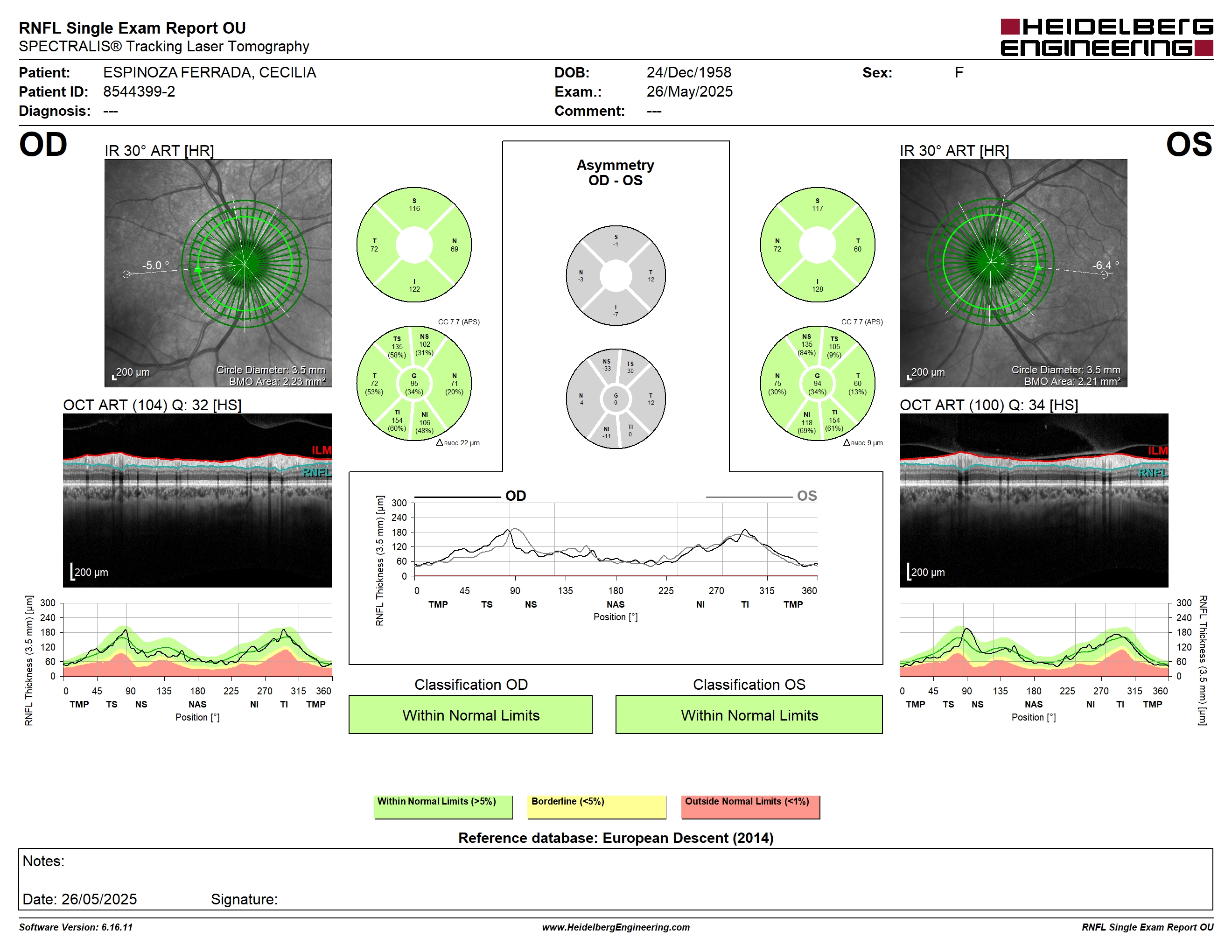This screenshot has width=1232, height=952.
Task: Click the Heidelberg Engineering logo
Action: (x=1106, y=38)
